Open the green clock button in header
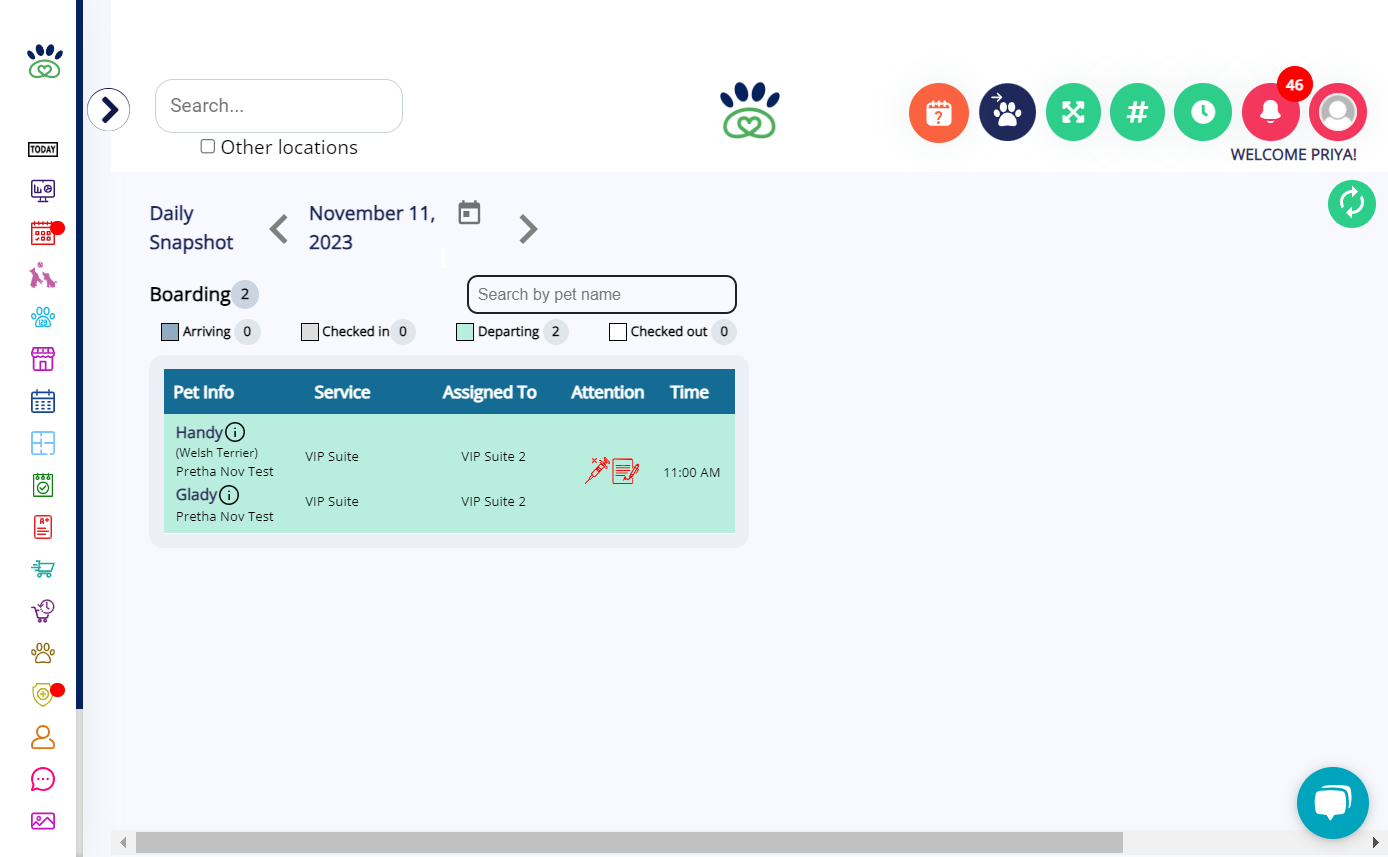This screenshot has height=857, width=1388. (x=1203, y=112)
